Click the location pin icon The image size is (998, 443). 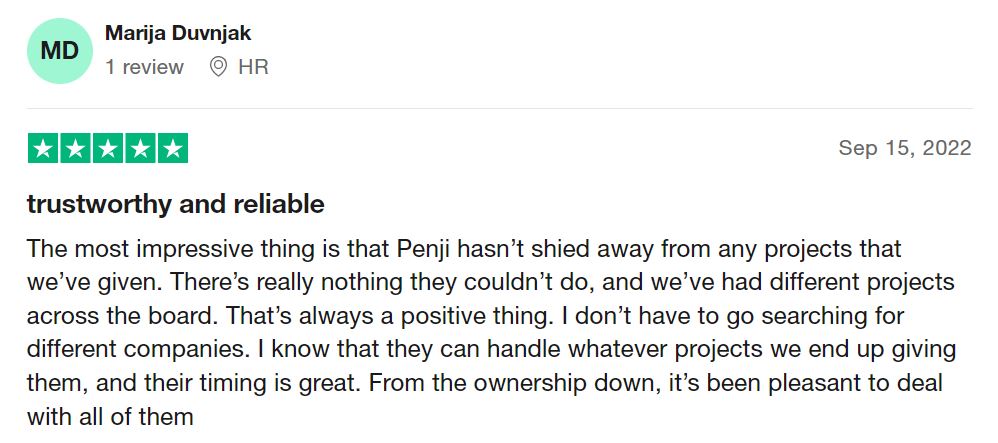click(218, 67)
